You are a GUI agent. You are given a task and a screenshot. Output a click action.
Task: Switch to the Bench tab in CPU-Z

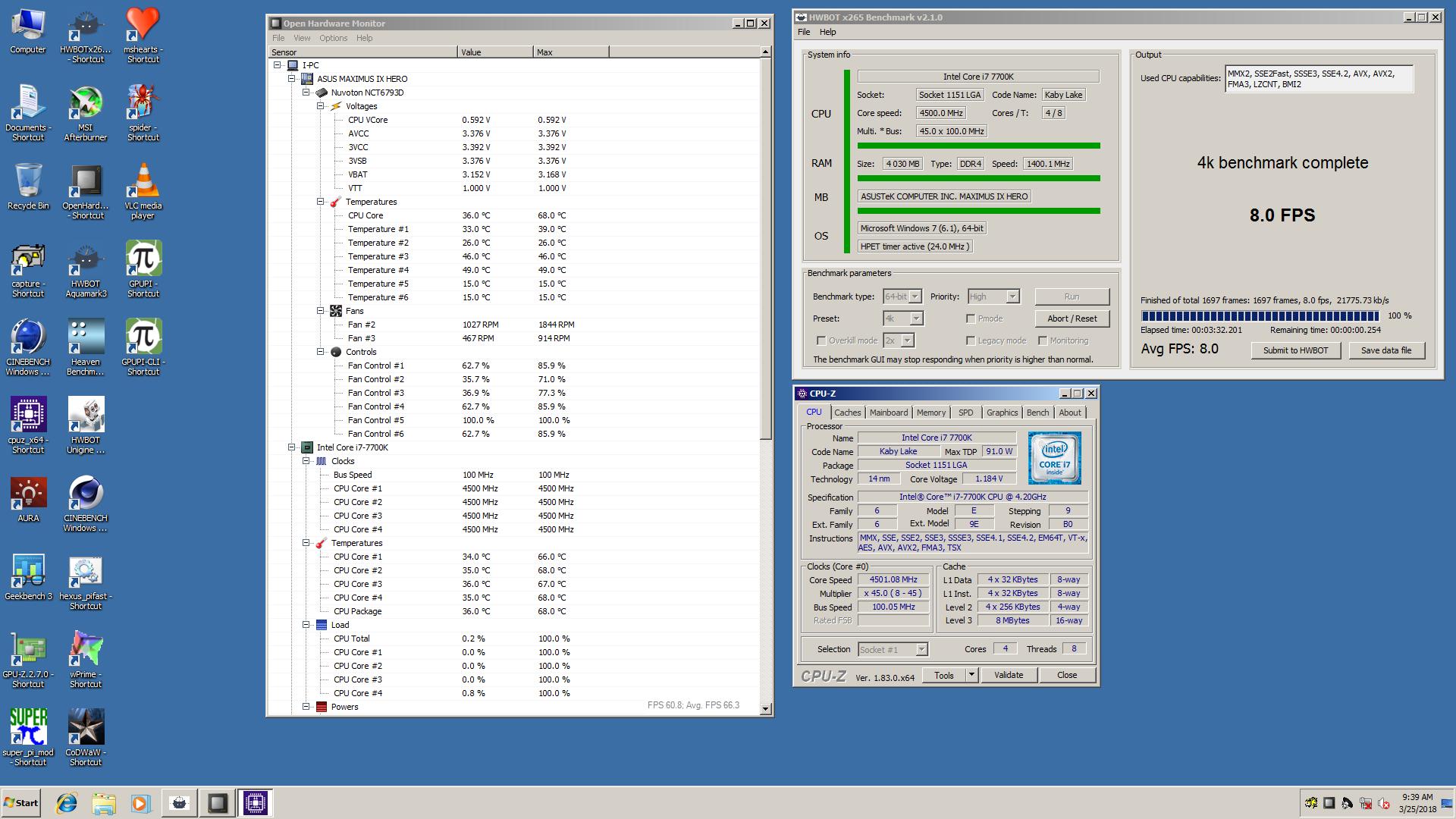[1037, 413]
